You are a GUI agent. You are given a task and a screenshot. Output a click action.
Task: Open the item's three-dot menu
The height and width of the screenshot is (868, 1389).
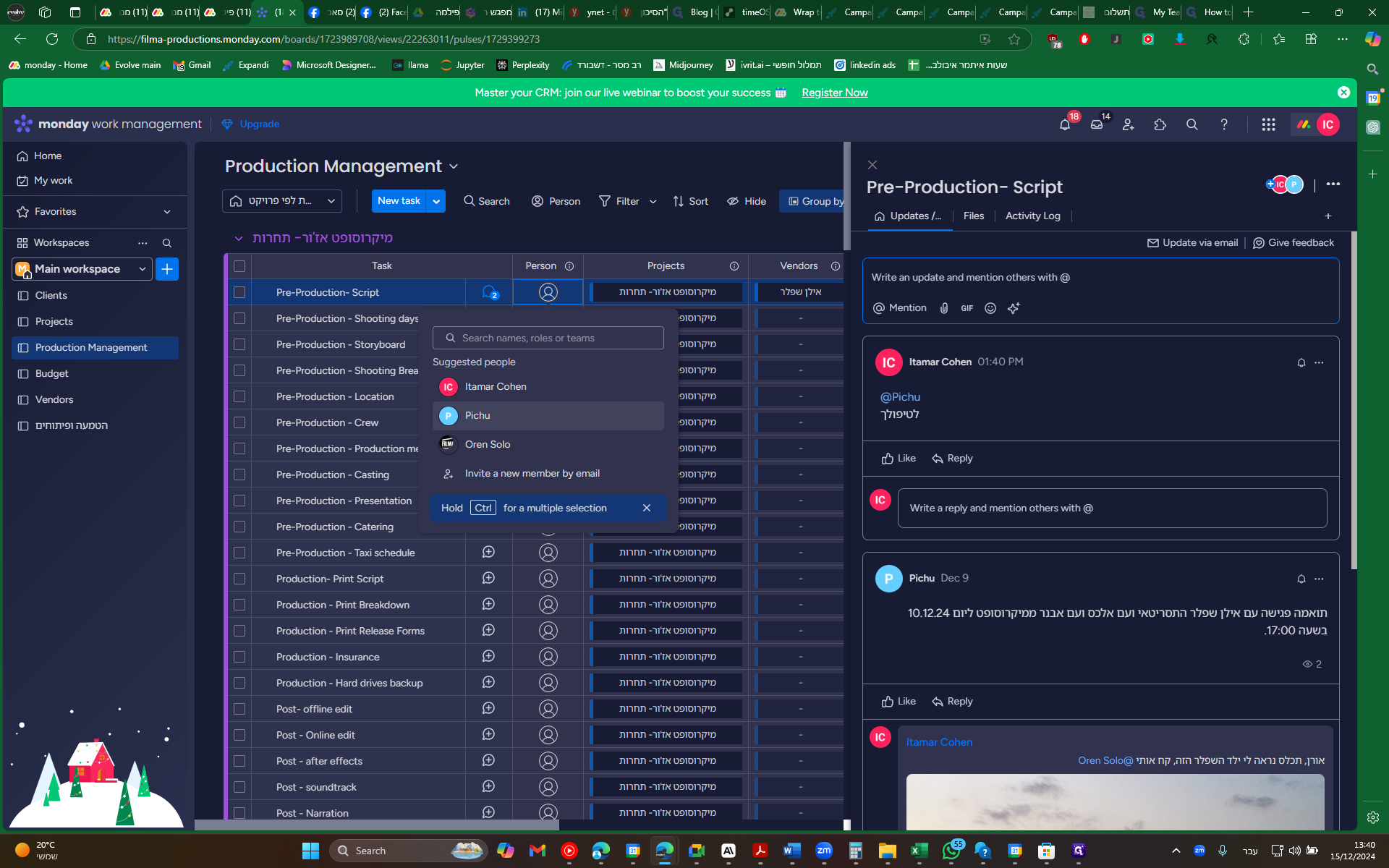coord(1333,184)
